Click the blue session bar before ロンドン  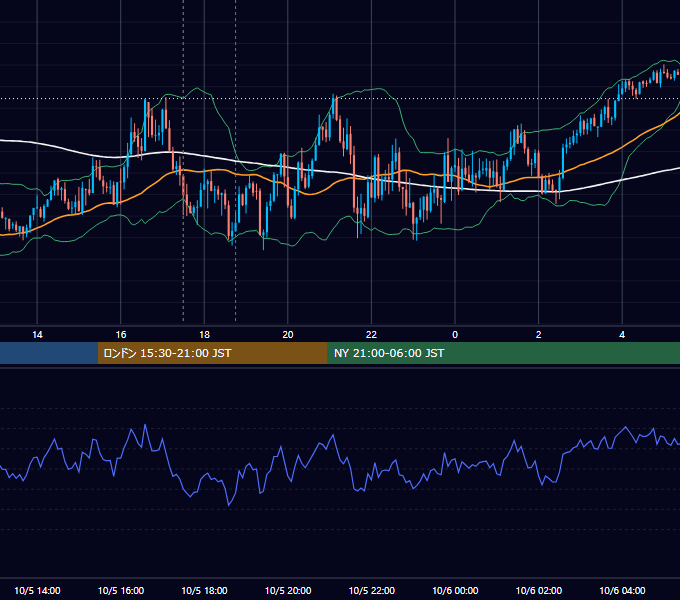pyautogui.click(x=49, y=353)
